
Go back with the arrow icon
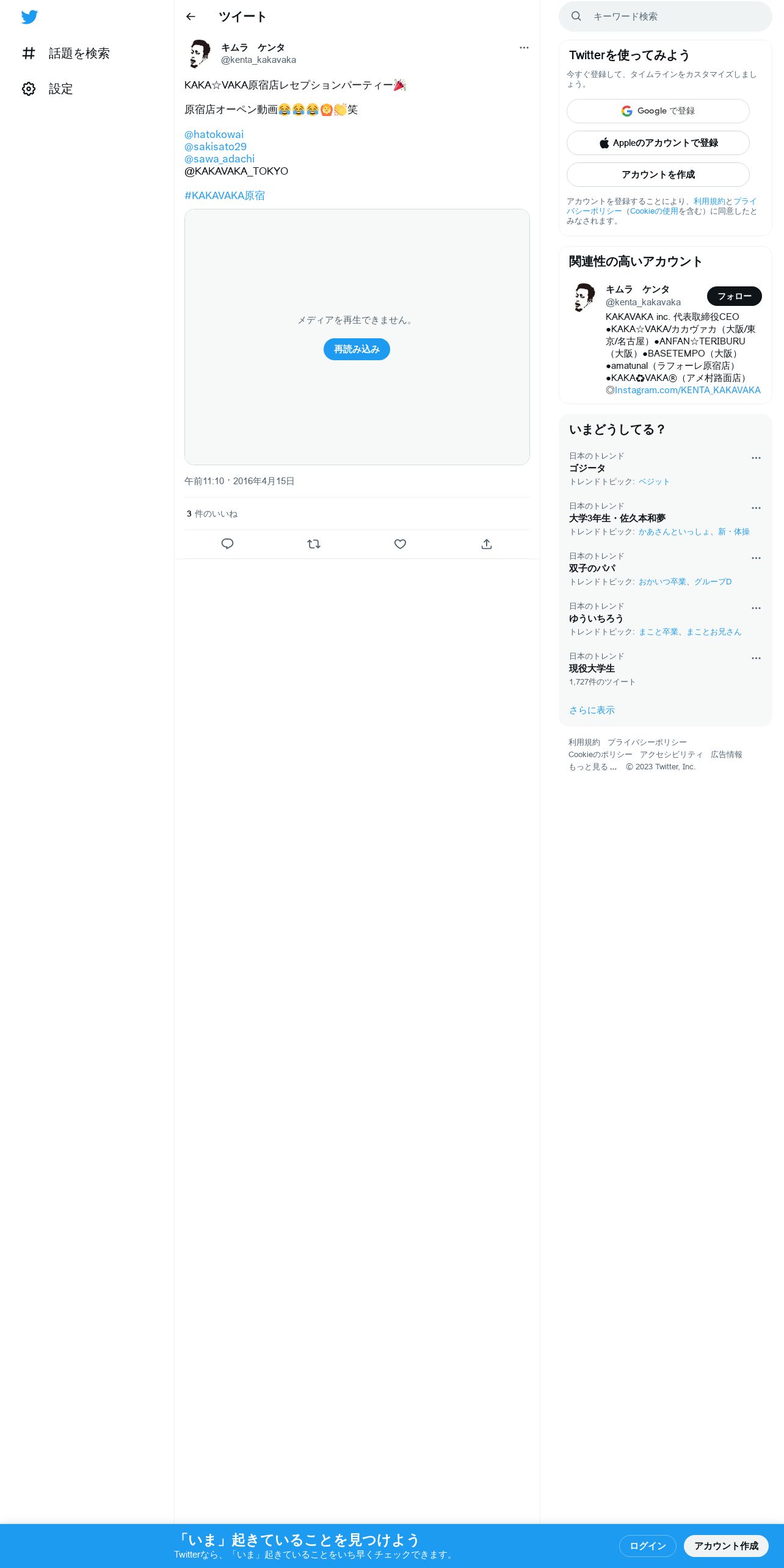click(191, 16)
